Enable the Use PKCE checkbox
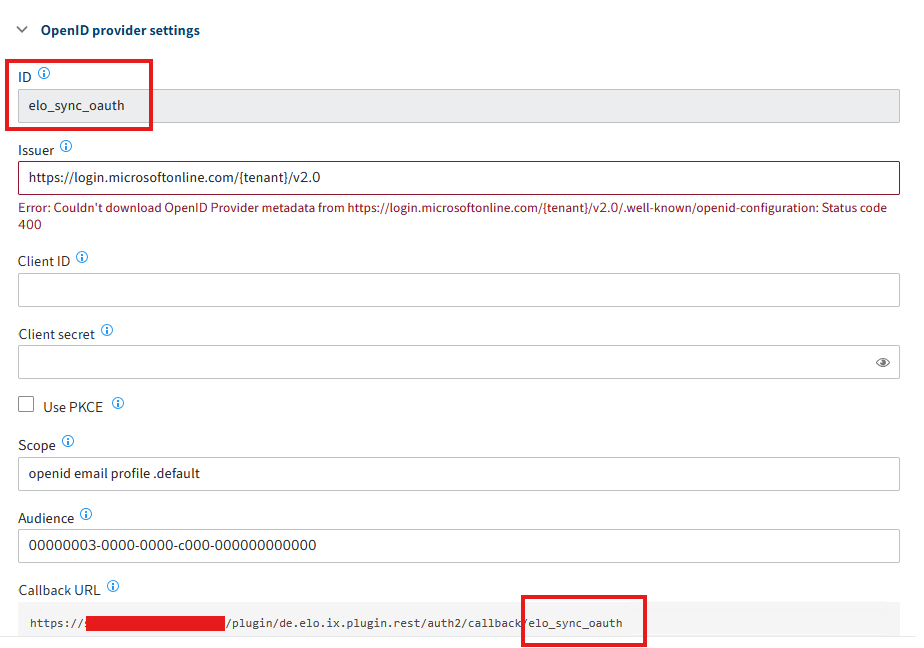924x648 pixels. coord(26,404)
